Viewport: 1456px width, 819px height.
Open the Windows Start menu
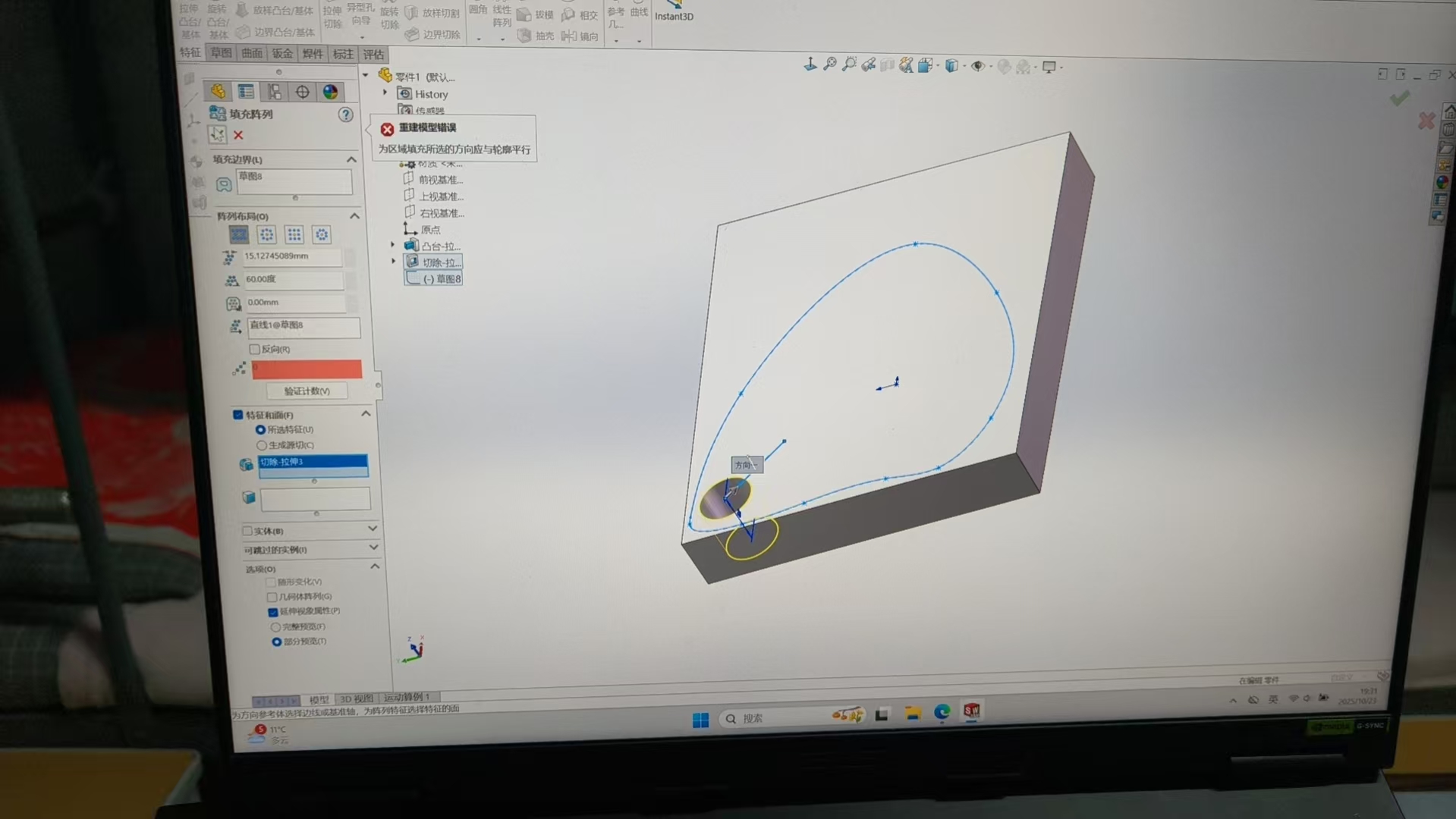[x=700, y=719]
